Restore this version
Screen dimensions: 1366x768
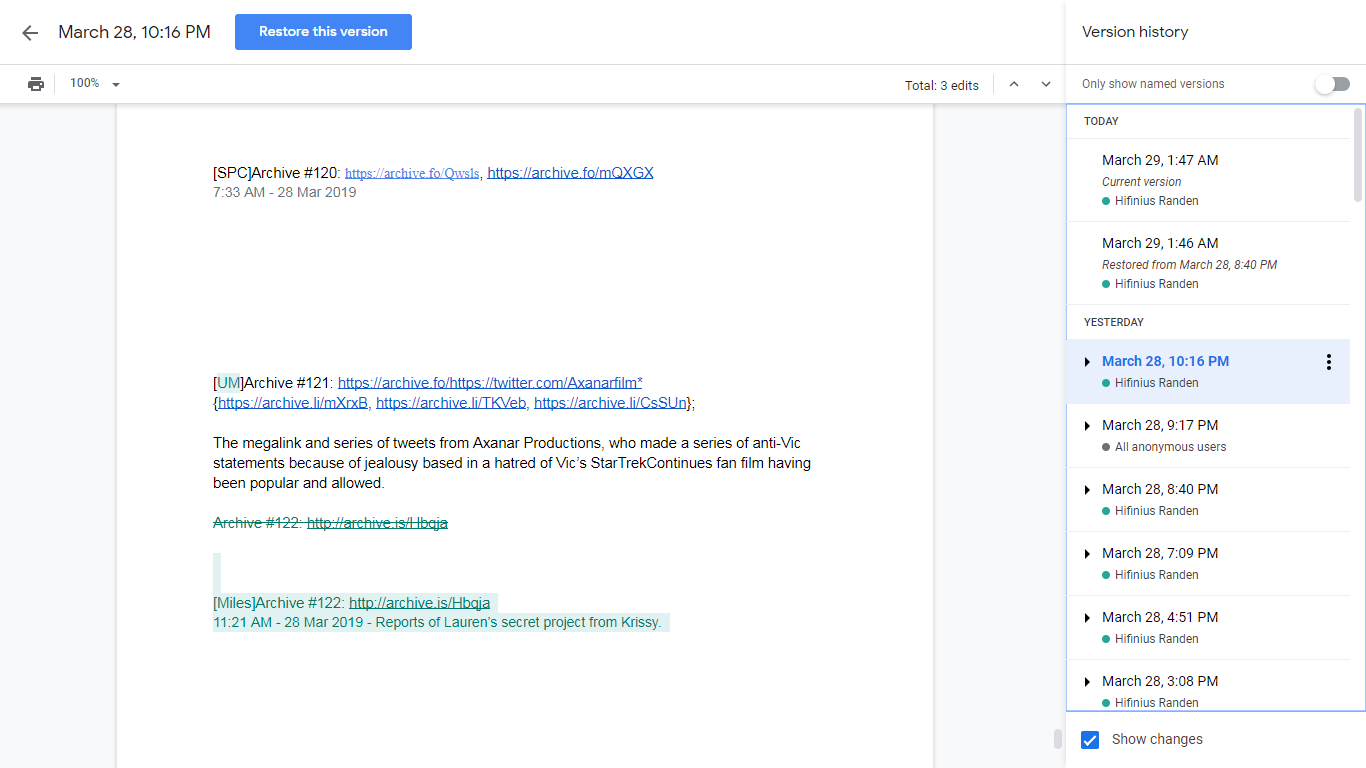point(323,32)
